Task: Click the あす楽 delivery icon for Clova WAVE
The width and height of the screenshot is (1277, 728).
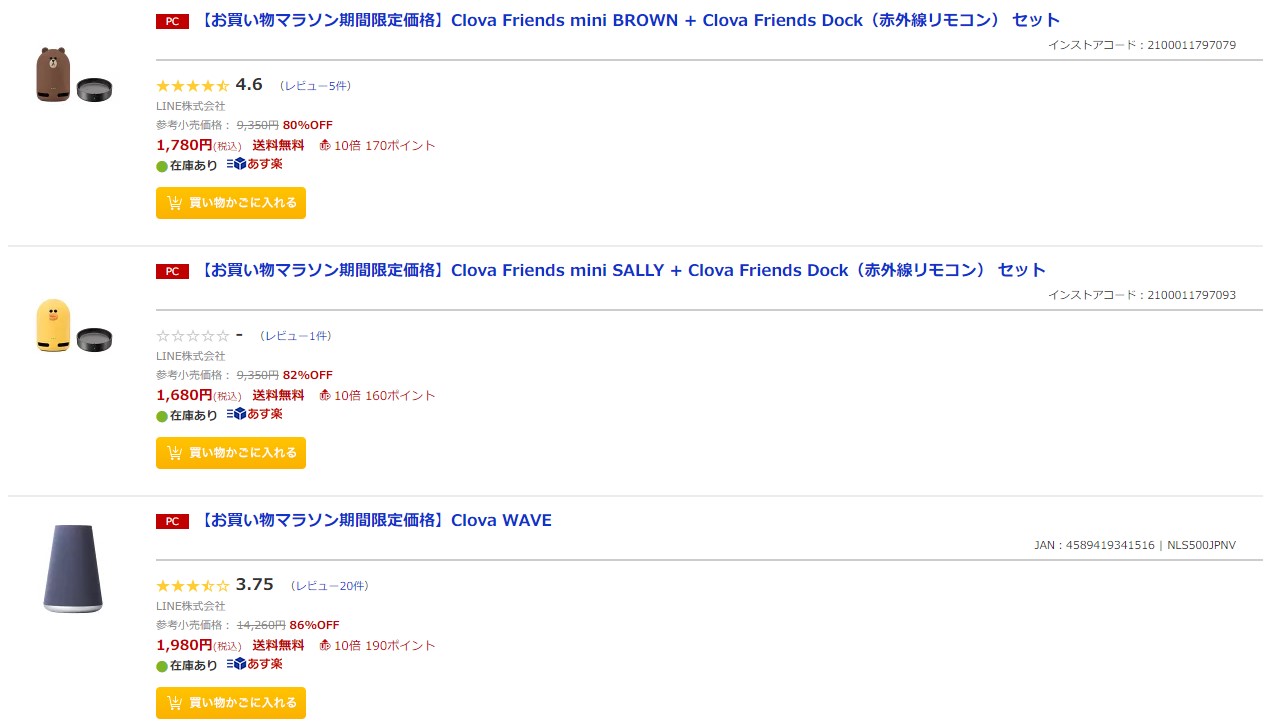Action: tap(255, 664)
